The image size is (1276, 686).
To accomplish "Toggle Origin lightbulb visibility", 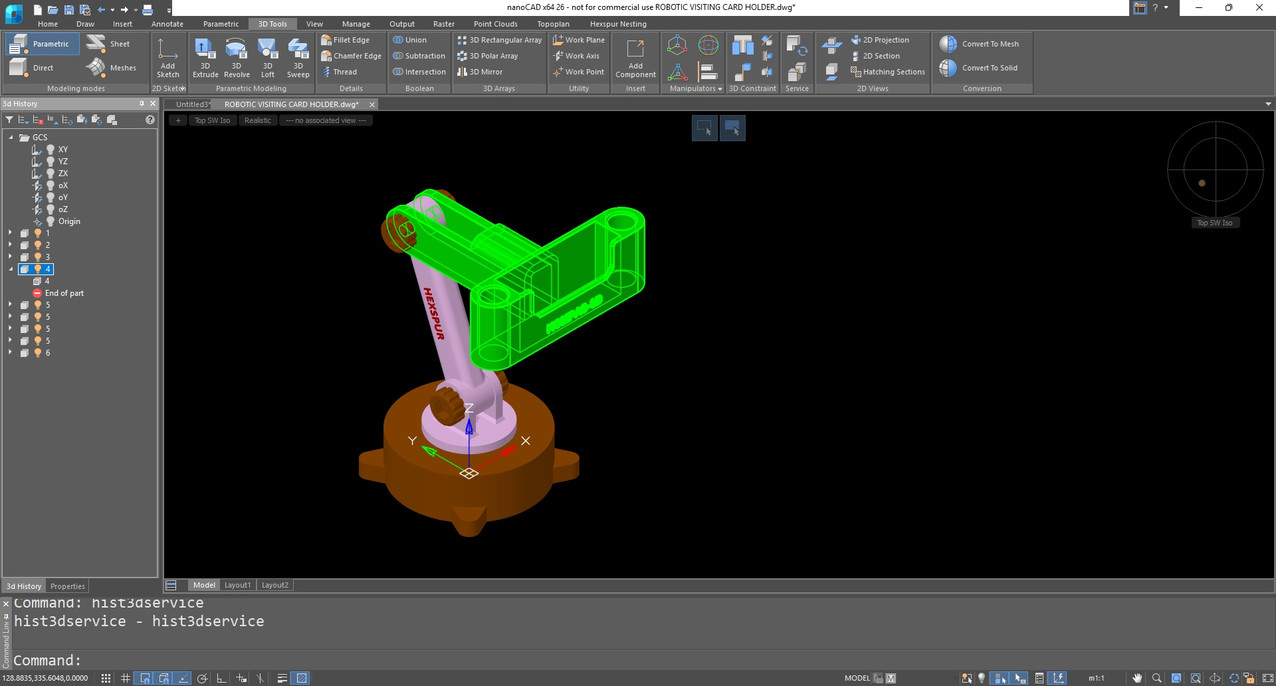I will point(50,221).
